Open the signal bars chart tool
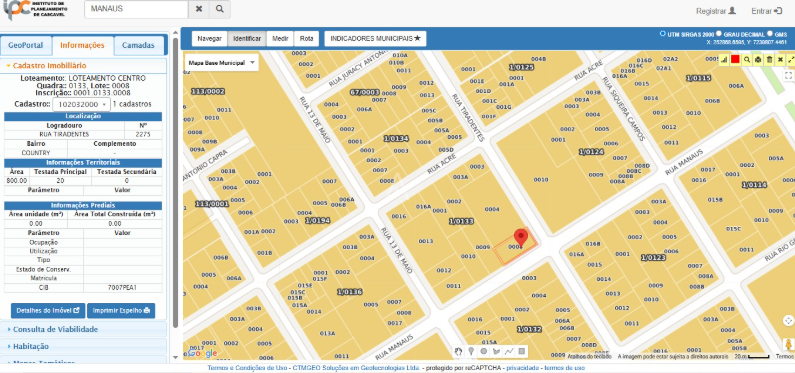 point(724,59)
